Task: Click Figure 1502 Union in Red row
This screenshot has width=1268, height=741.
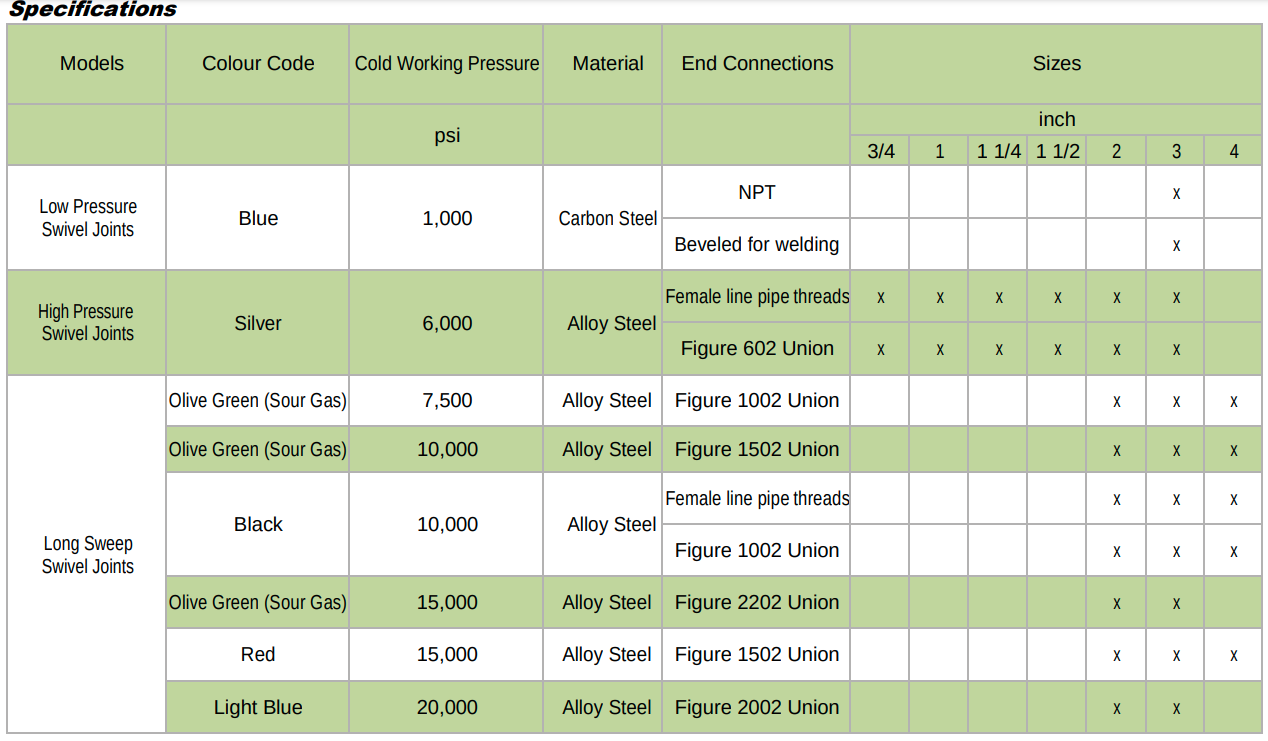Action: 757,654
